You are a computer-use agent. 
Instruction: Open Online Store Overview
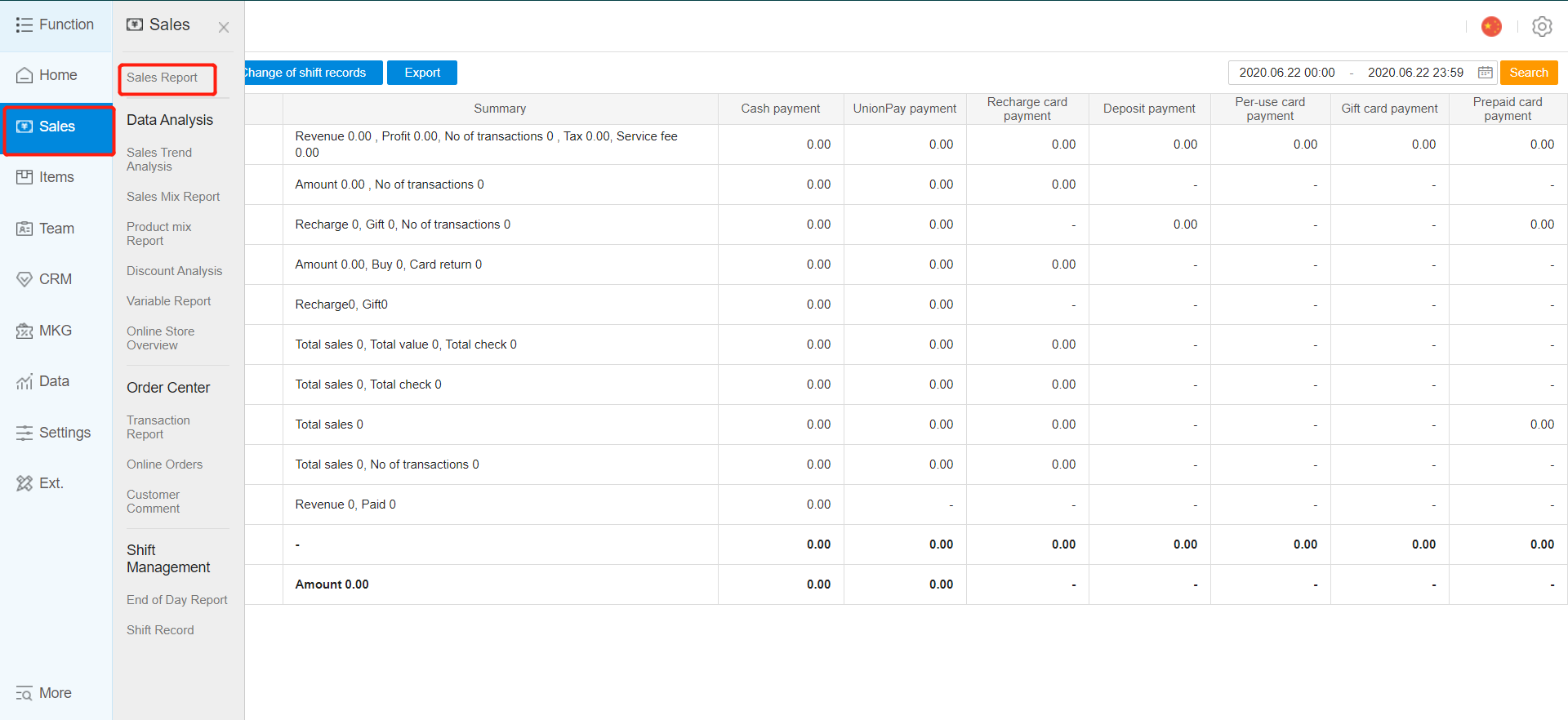pyautogui.click(x=160, y=338)
